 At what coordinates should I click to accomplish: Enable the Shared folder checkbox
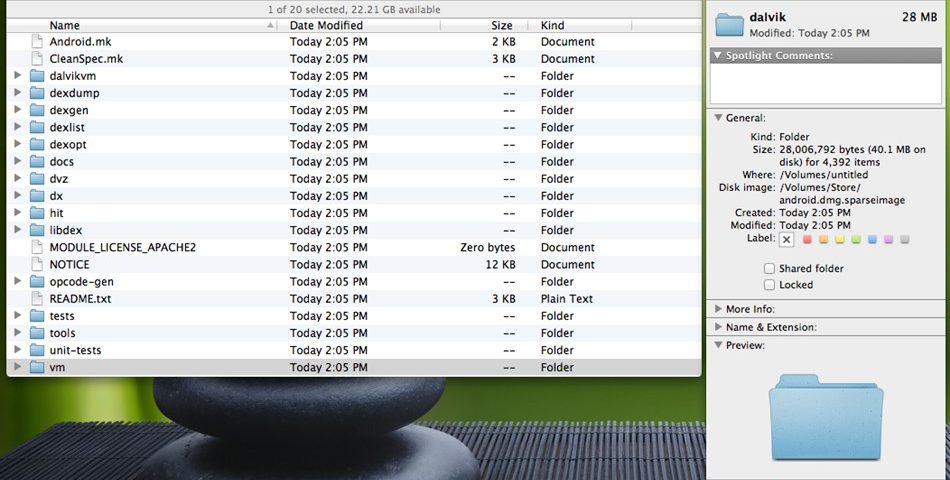769,268
